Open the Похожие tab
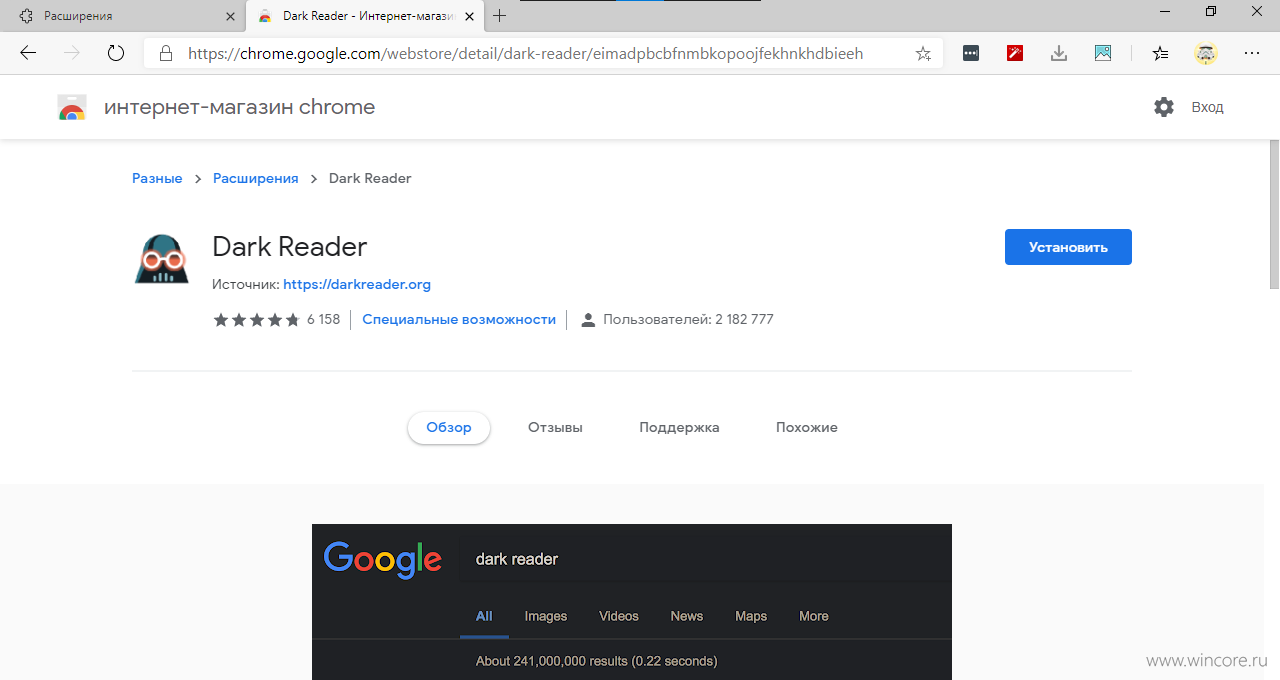The height and width of the screenshot is (680, 1280). pyautogui.click(x=807, y=427)
